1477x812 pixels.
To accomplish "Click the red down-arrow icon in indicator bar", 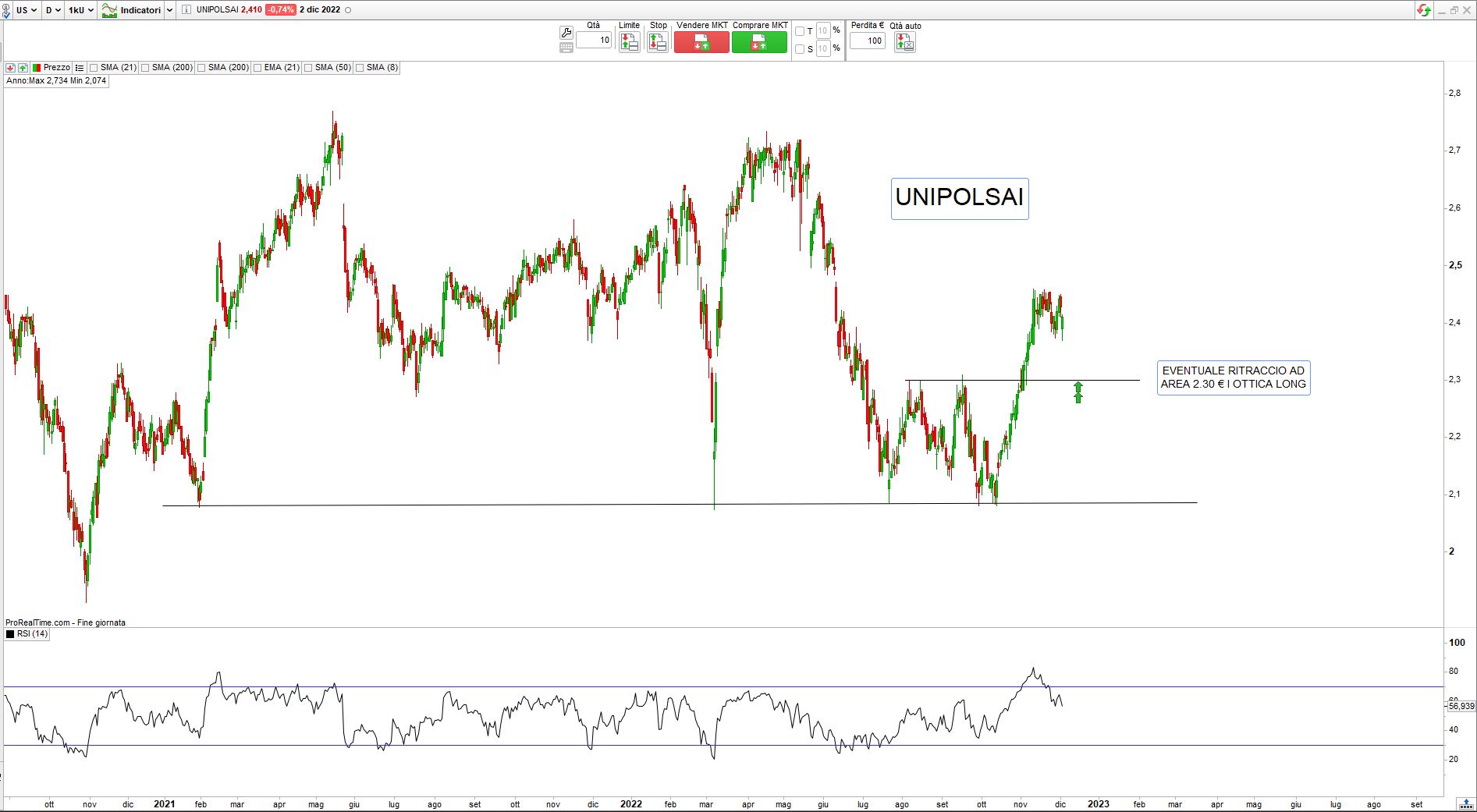I will coord(10,68).
